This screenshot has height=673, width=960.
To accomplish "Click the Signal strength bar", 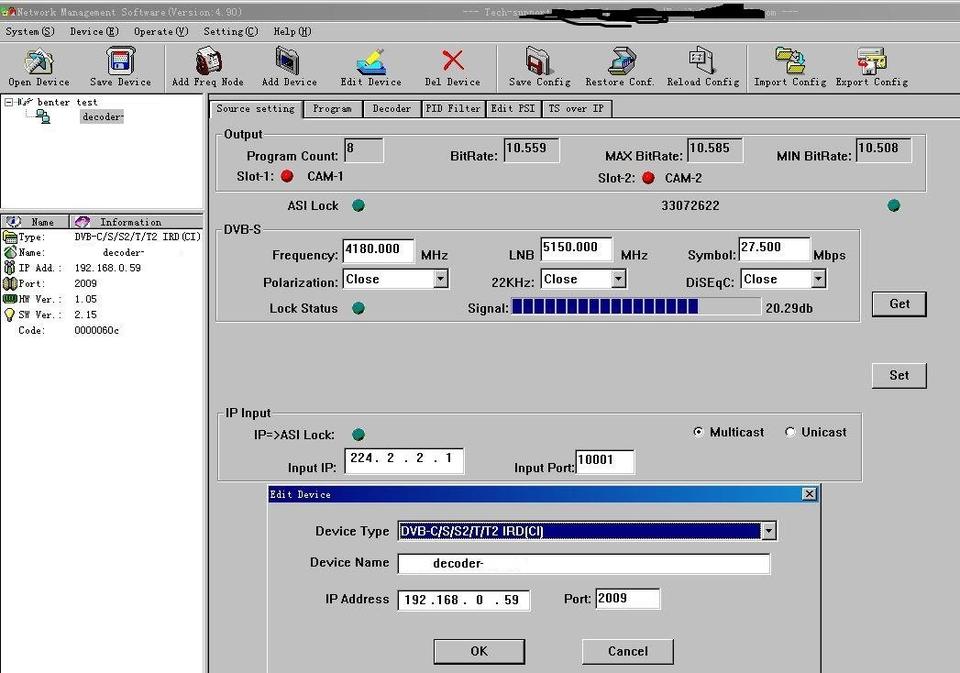I will tap(636, 308).
